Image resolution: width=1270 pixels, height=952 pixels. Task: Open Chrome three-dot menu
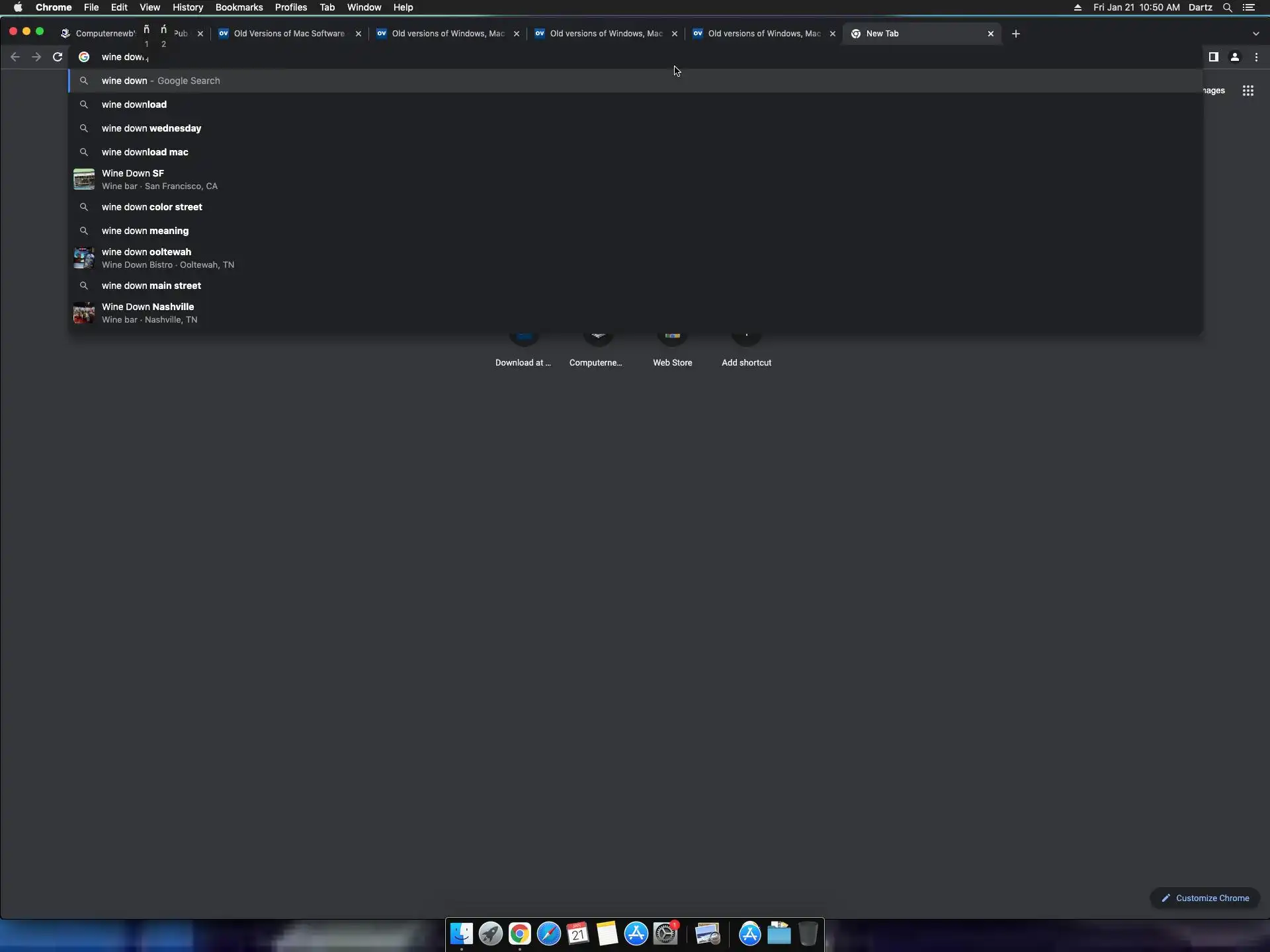(x=1256, y=57)
